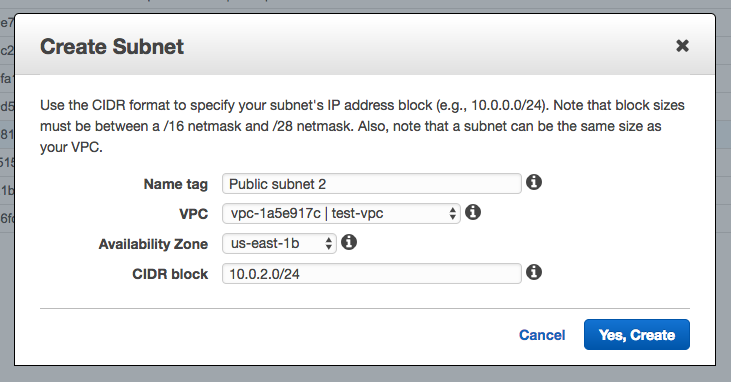Viewport: 731px width, 382px height.
Task: Focus the Name tag field with Public subnet 2
Action: point(372,184)
